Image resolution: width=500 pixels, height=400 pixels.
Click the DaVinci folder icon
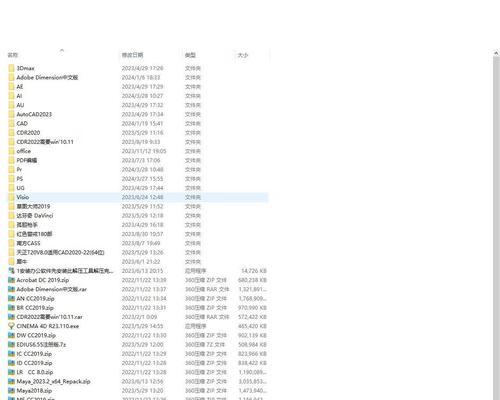[x=11, y=216]
